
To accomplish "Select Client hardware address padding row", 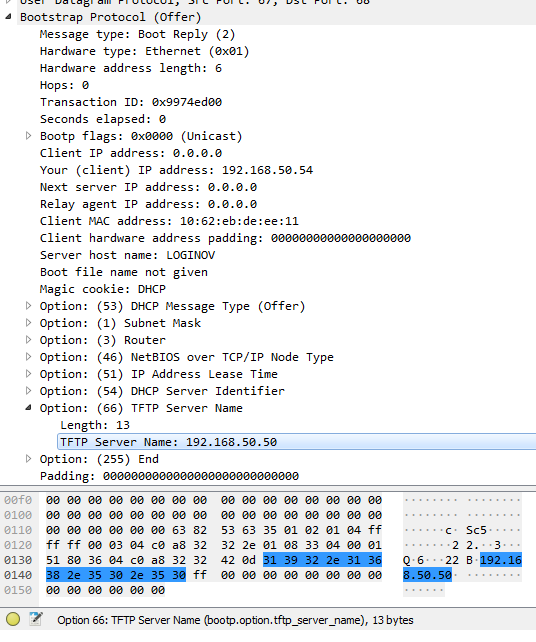I will (x=225, y=238).
